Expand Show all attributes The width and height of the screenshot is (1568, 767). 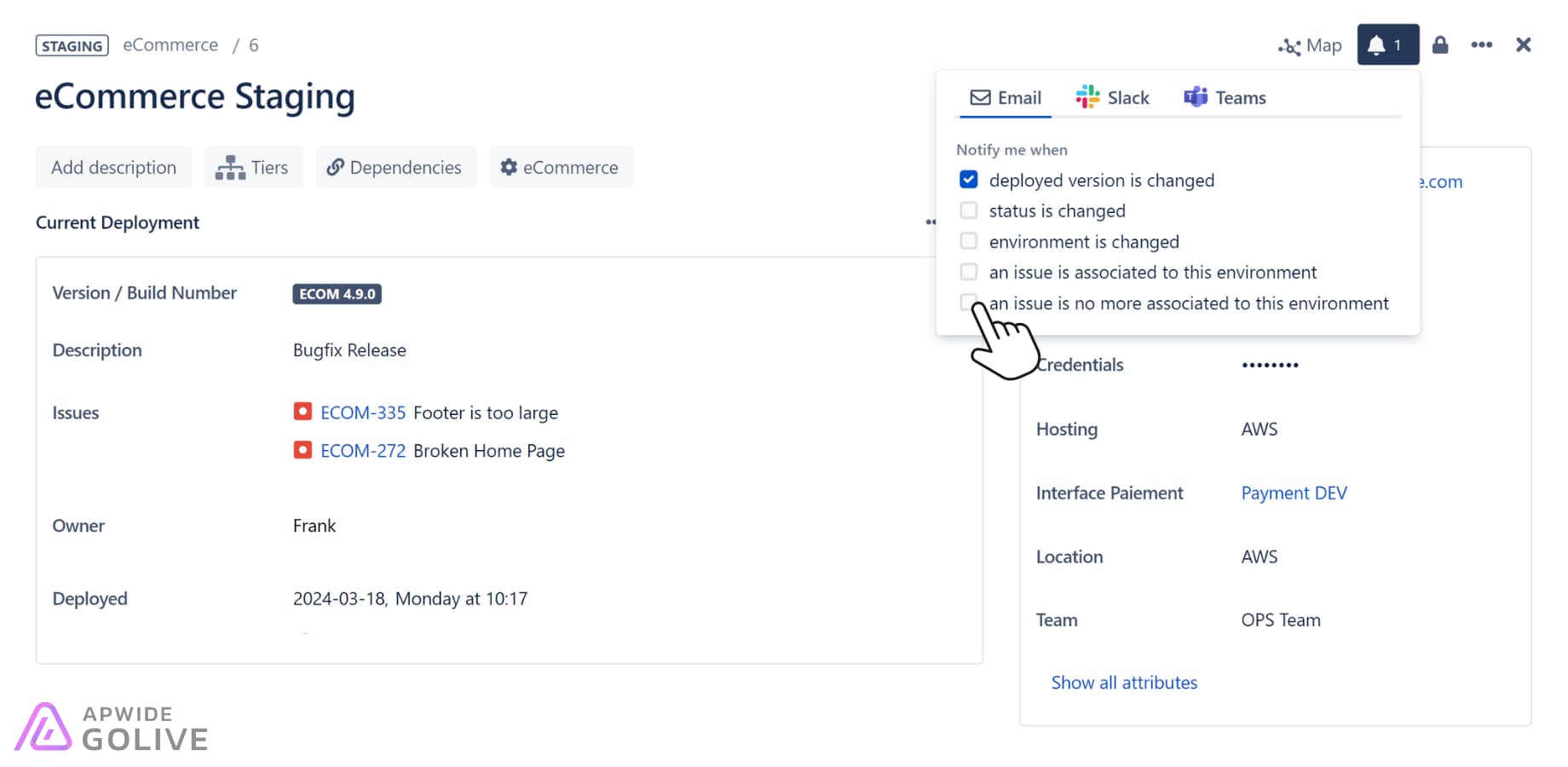(1124, 682)
